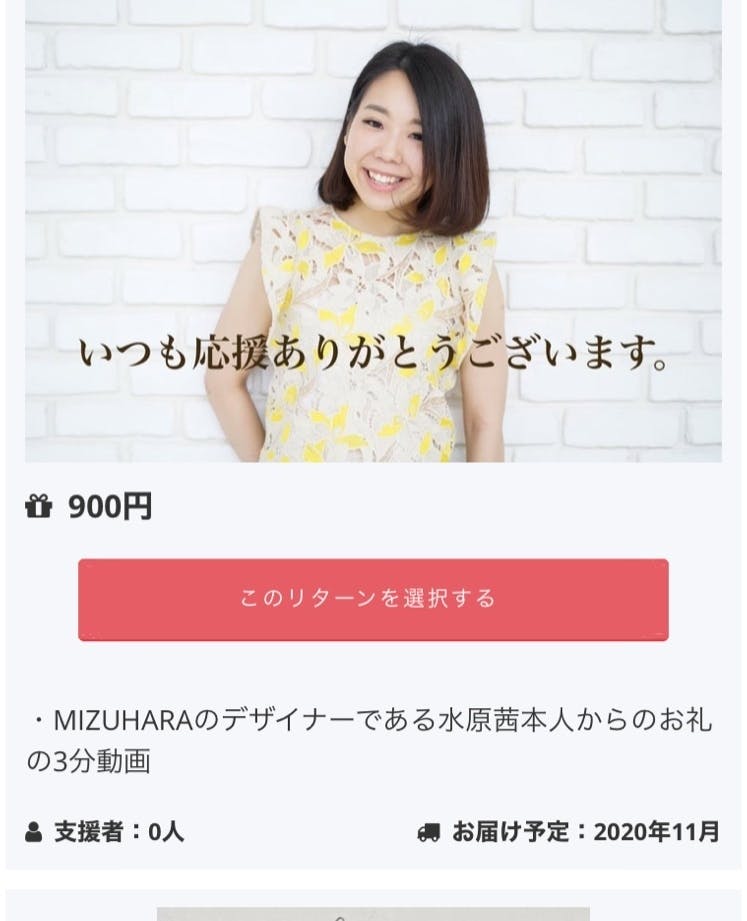
Task: Click the yellow lace top in the photo
Action: [x=376, y=335]
